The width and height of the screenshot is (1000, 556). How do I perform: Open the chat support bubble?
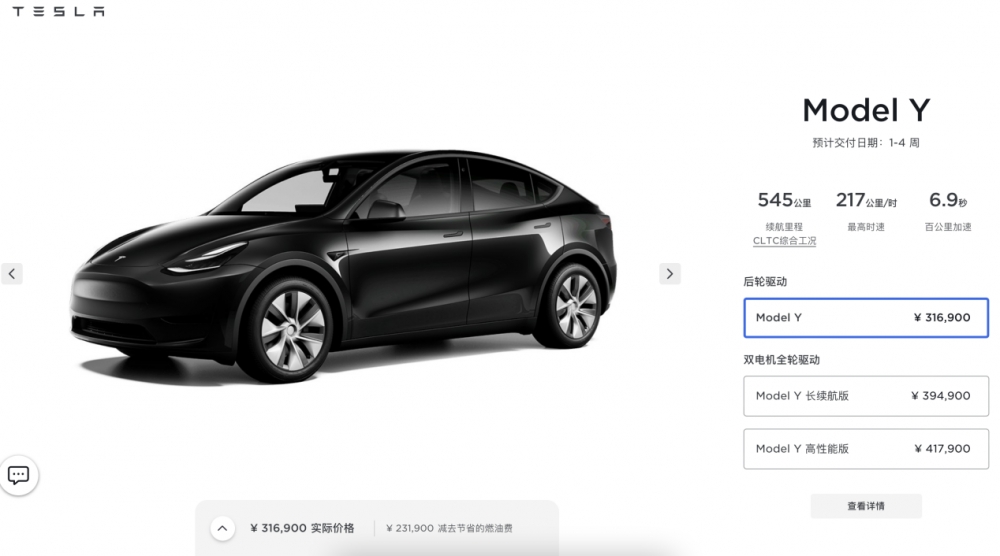pos(18,475)
